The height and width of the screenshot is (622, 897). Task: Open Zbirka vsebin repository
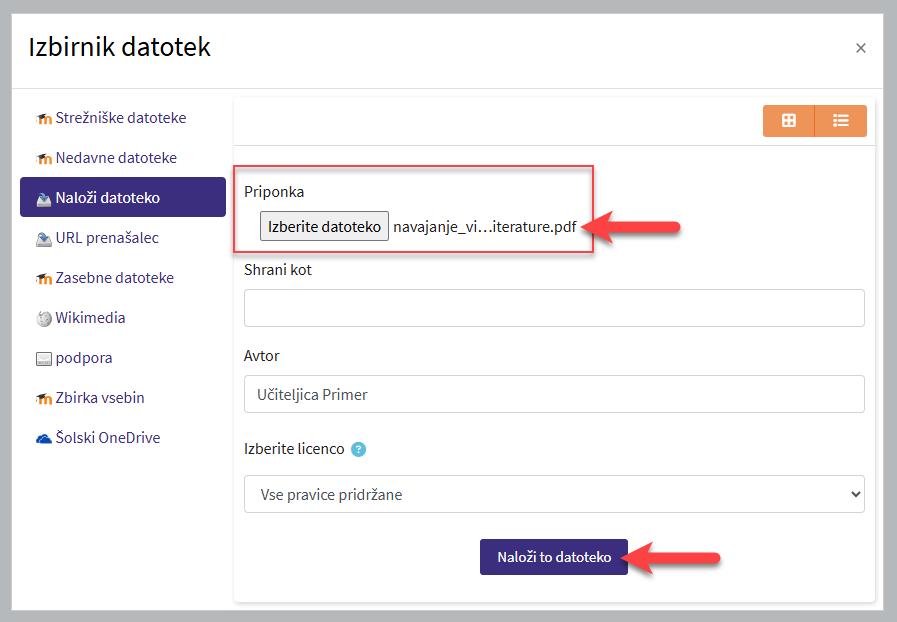[x=100, y=398]
